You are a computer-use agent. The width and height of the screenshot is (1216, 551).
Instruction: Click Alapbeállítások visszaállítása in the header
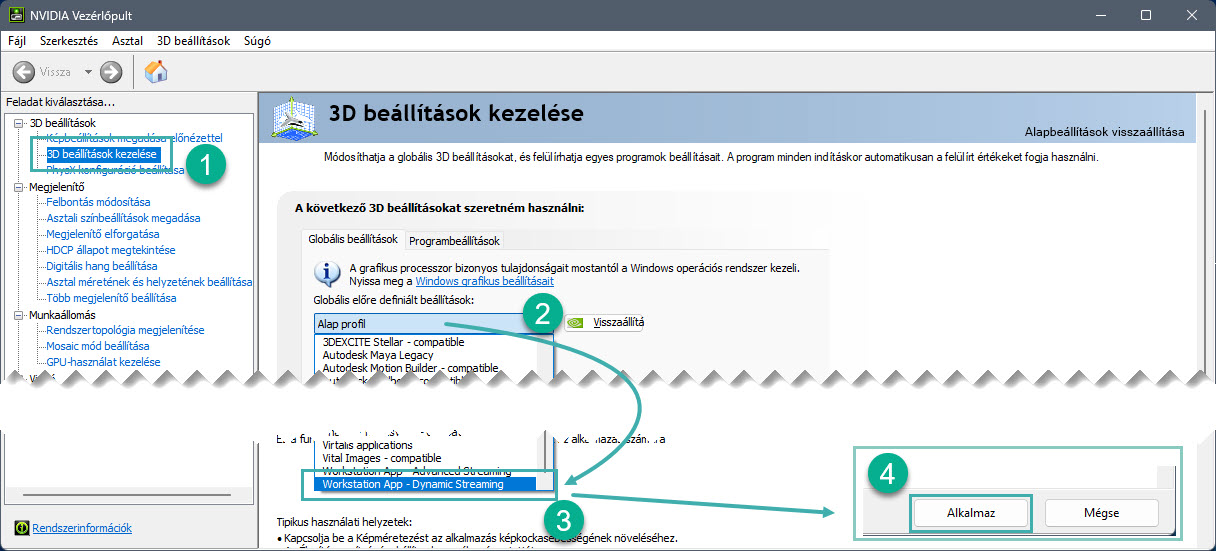coord(1104,132)
